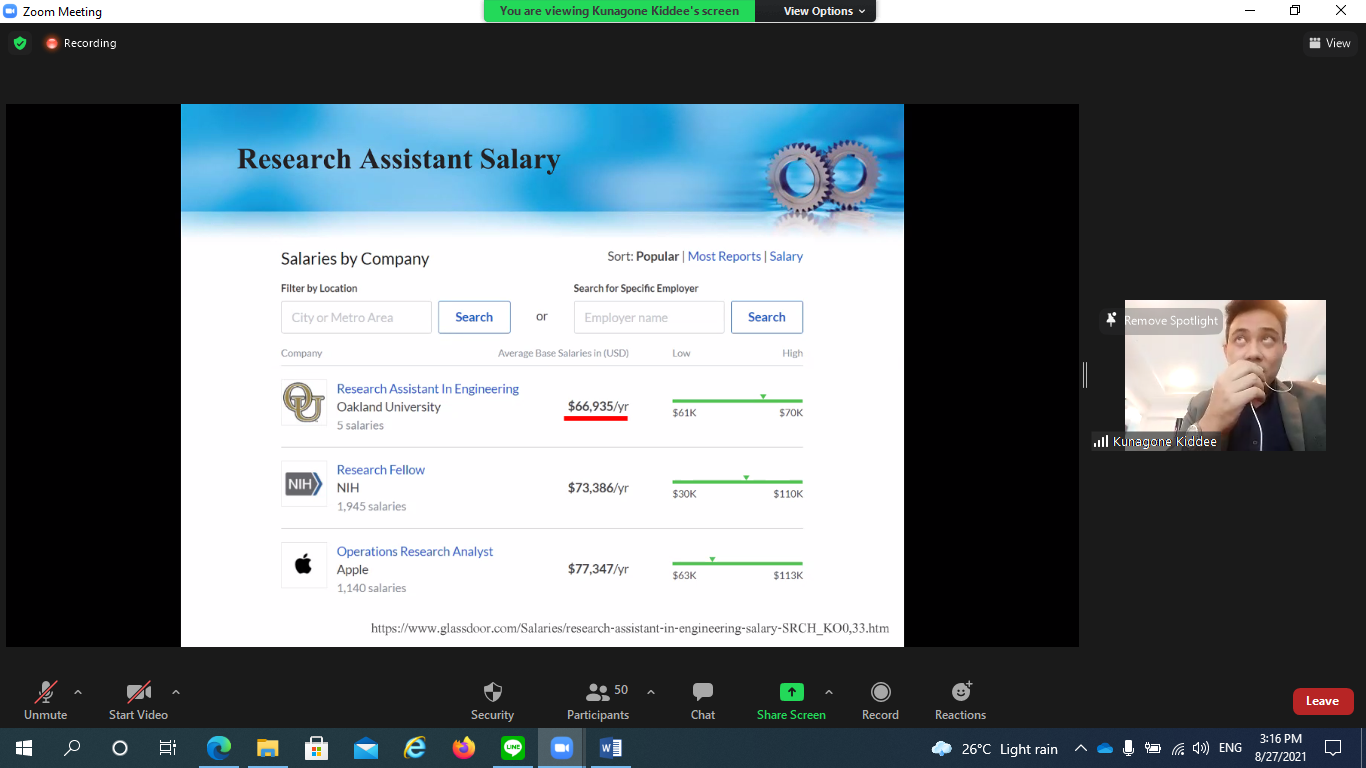Expand audio settings arrow beside Unmute
This screenshot has width=1366, height=768.
pos(78,692)
